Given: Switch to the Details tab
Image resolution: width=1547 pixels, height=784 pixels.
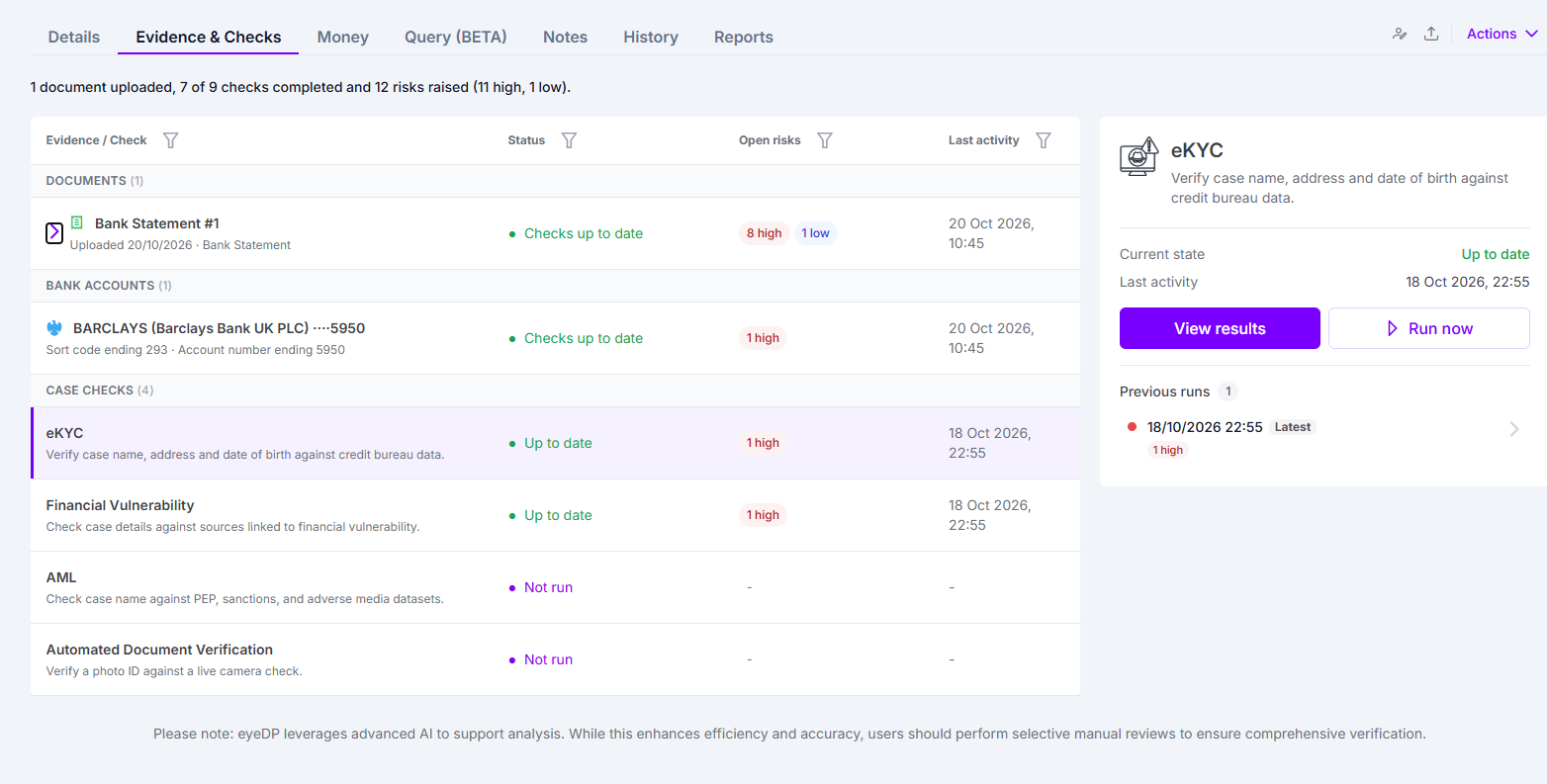Looking at the screenshot, I should [x=74, y=37].
